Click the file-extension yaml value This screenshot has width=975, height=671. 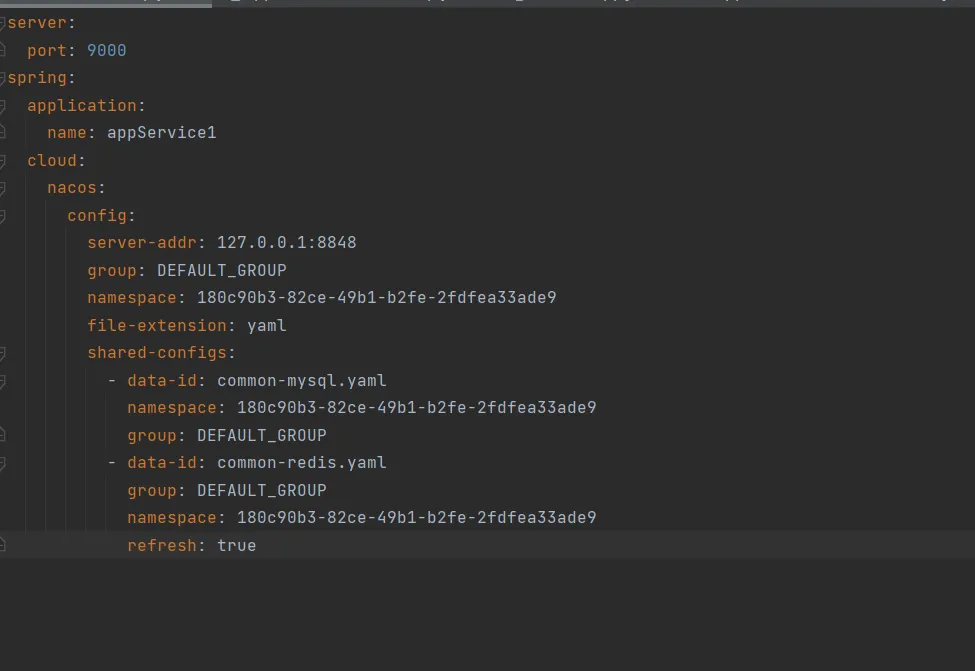[x=266, y=326]
